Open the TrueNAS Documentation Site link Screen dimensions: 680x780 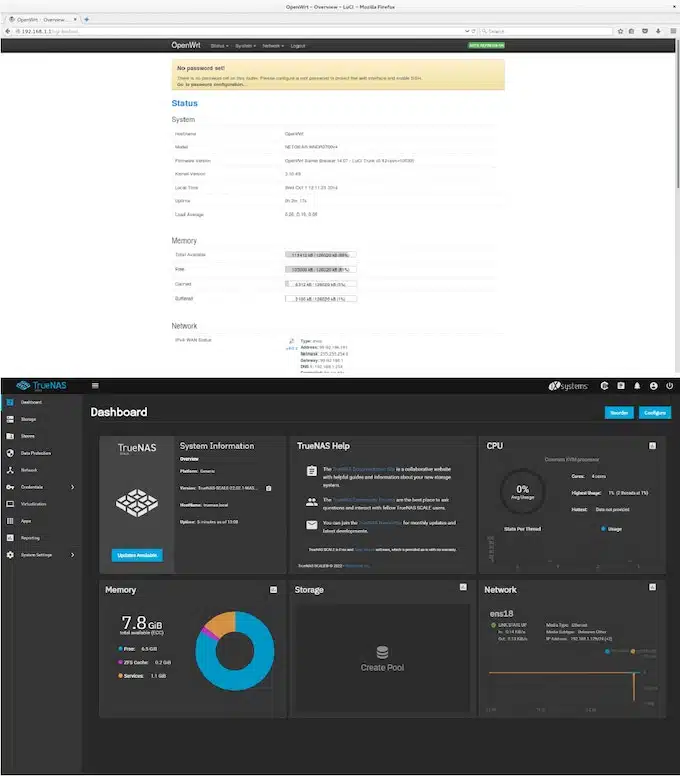point(363,469)
